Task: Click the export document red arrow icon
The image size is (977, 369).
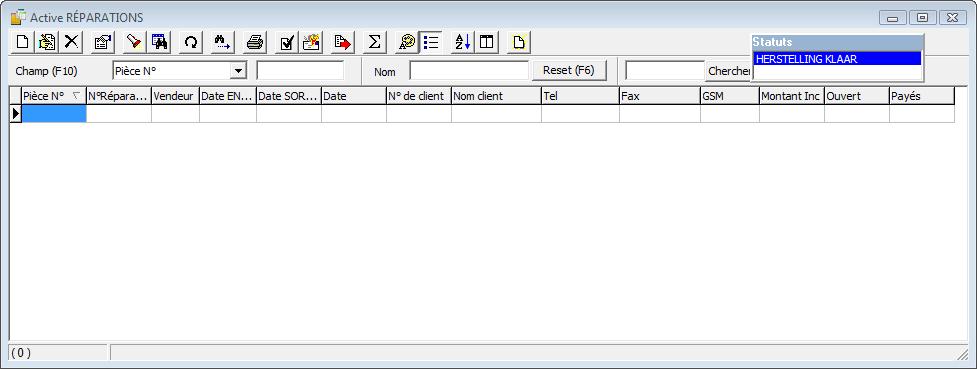Action: (x=343, y=42)
